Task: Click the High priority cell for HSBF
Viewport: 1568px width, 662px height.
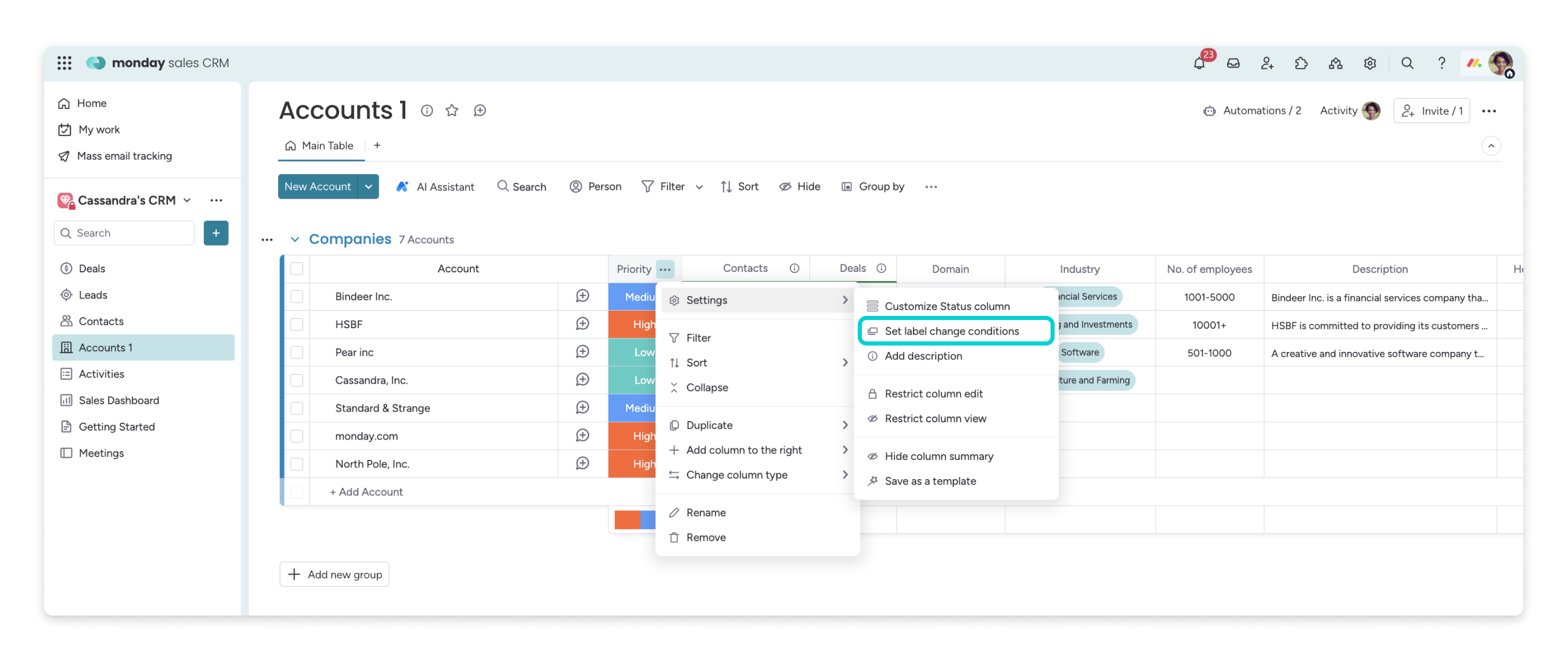Action: click(x=632, y=325)
